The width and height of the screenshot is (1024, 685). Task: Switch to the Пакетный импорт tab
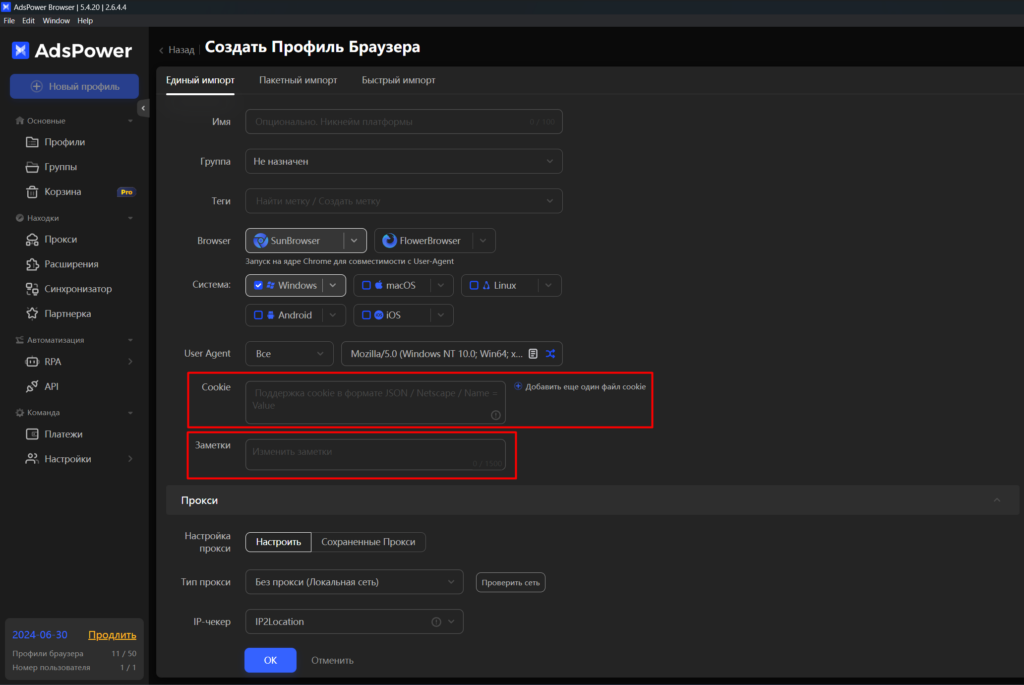pos(298,80)
